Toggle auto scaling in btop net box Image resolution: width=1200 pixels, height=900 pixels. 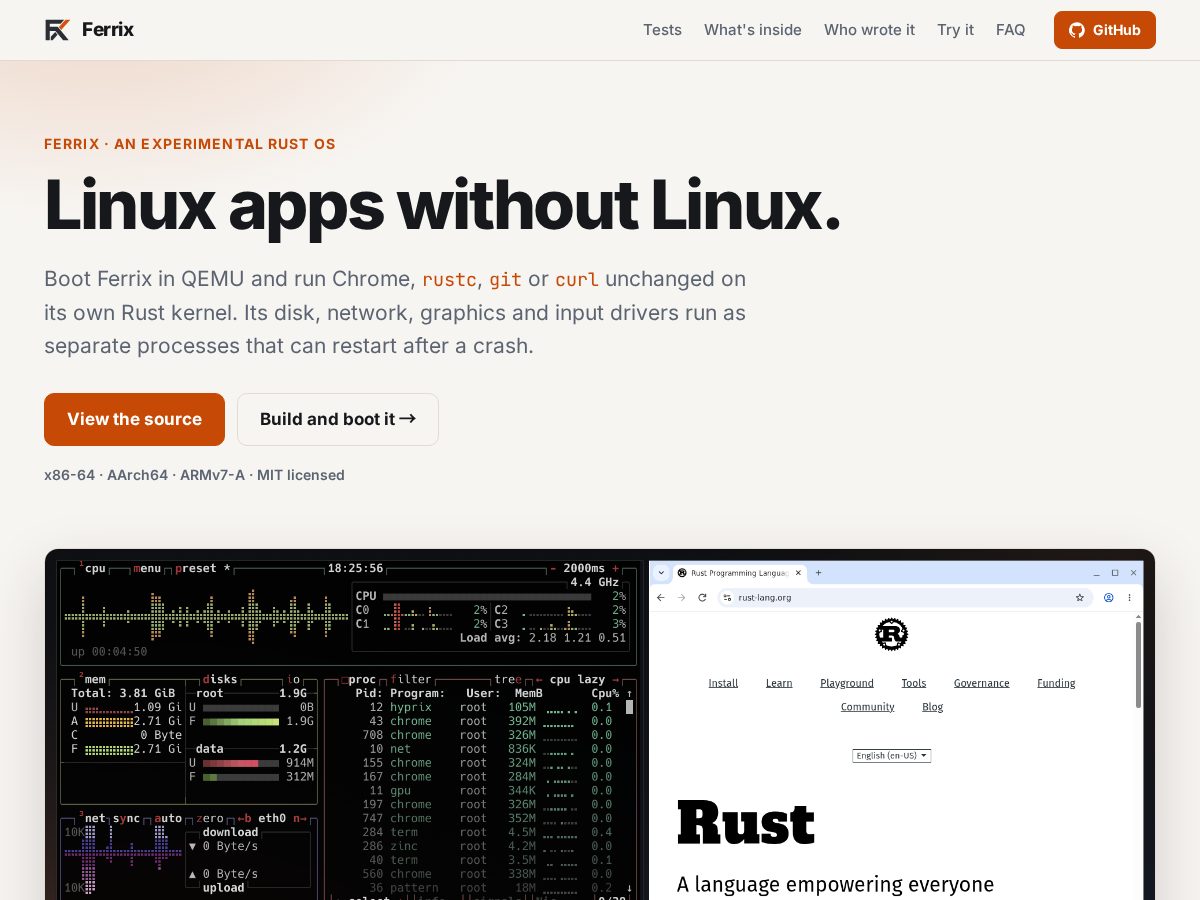(168, 818)
